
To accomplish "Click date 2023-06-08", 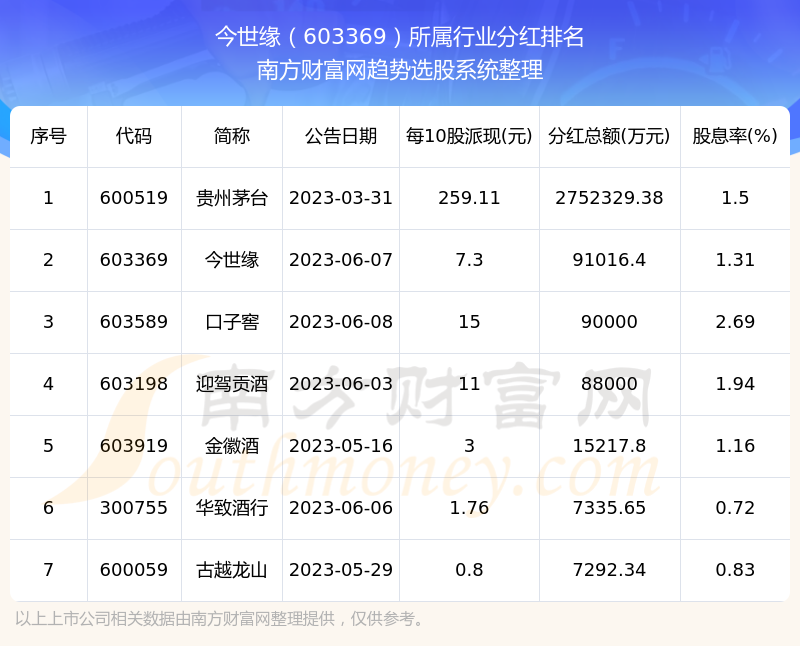I will click(341, 322).
